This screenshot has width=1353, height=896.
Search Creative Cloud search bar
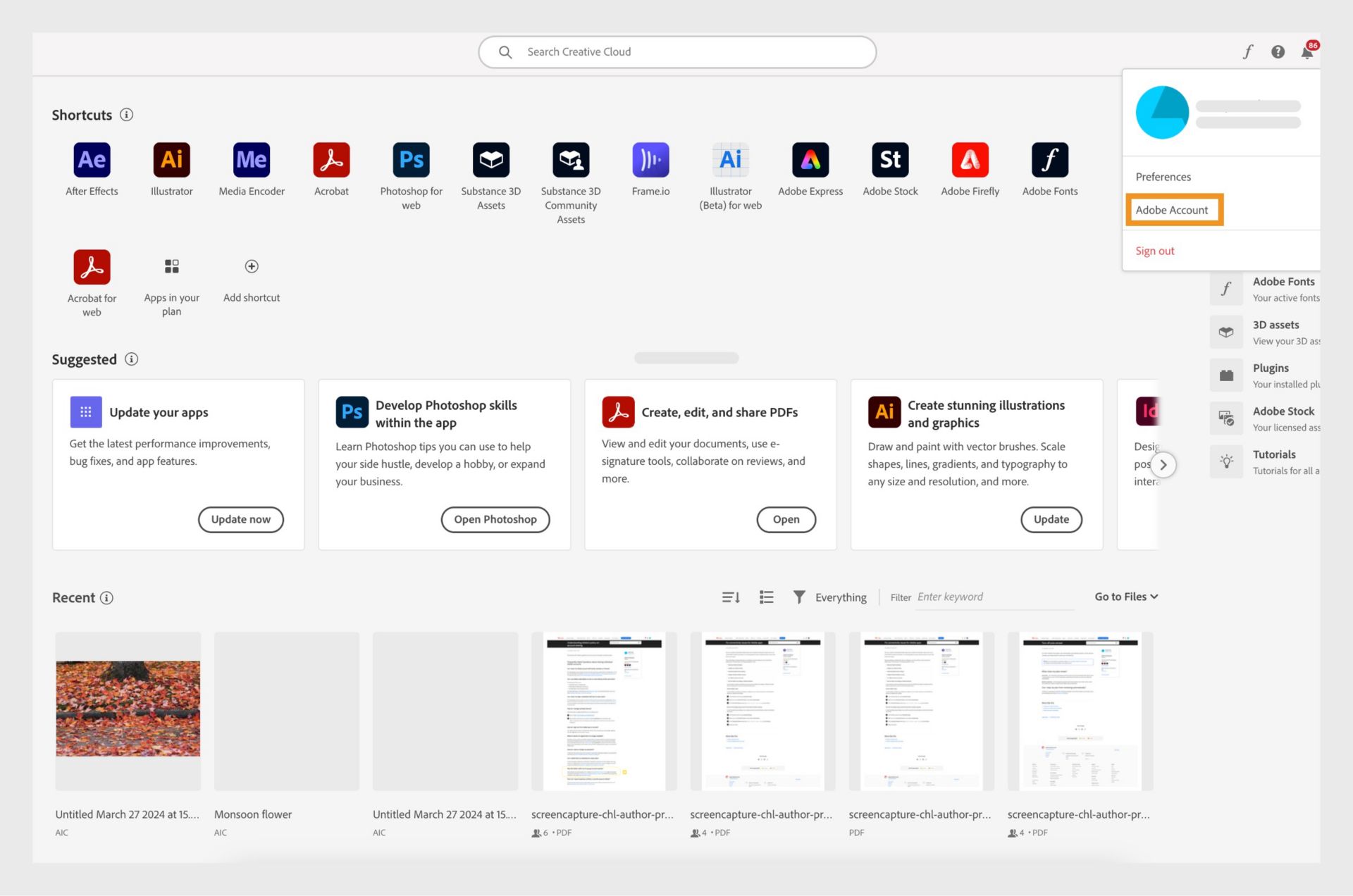tap(676, 51)
